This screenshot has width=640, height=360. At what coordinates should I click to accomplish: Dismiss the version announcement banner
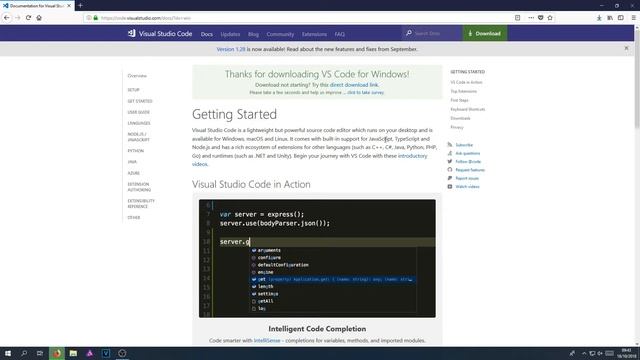(627, 48)
